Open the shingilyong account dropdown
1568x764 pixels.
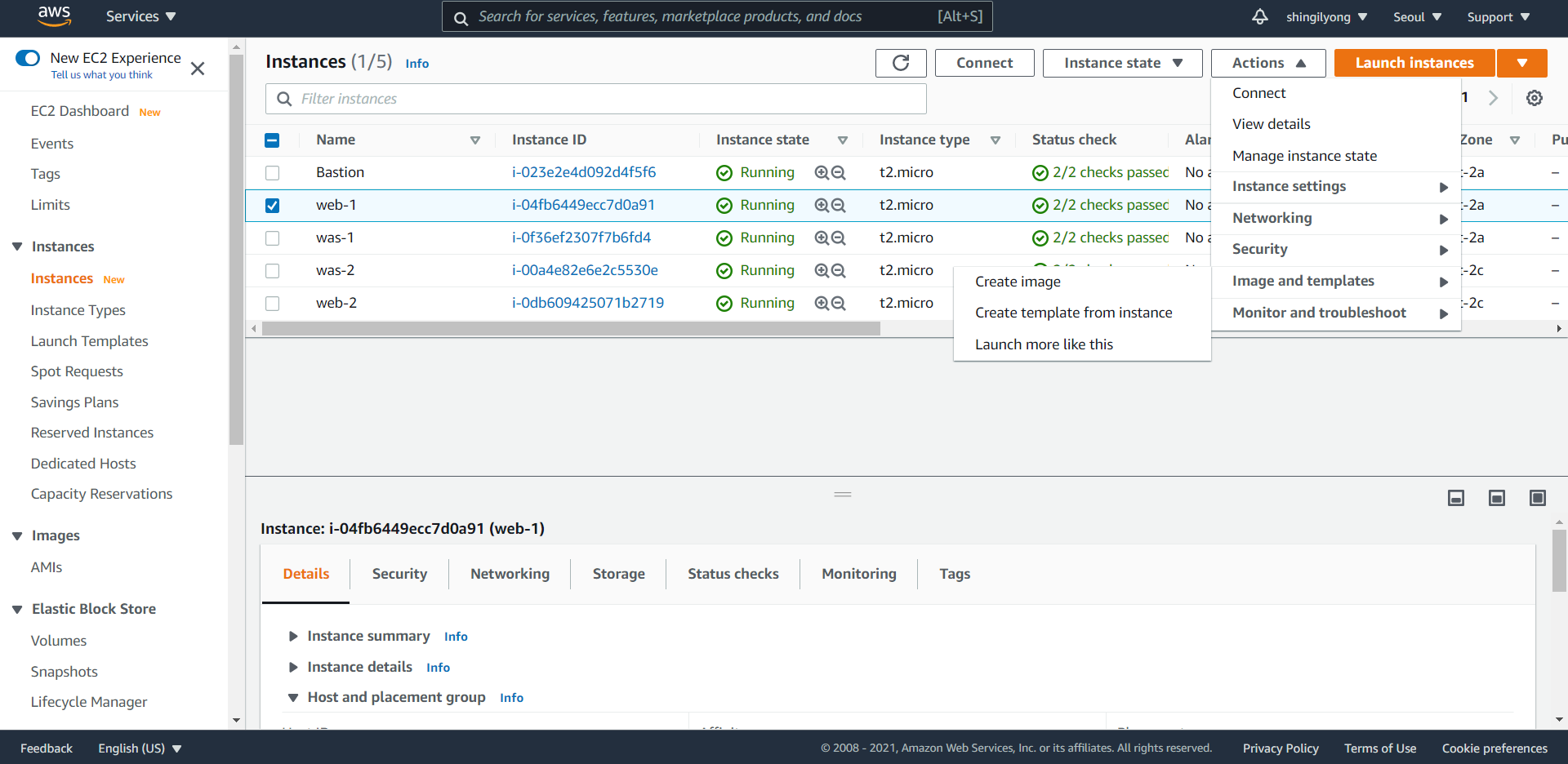[1326, 16]
